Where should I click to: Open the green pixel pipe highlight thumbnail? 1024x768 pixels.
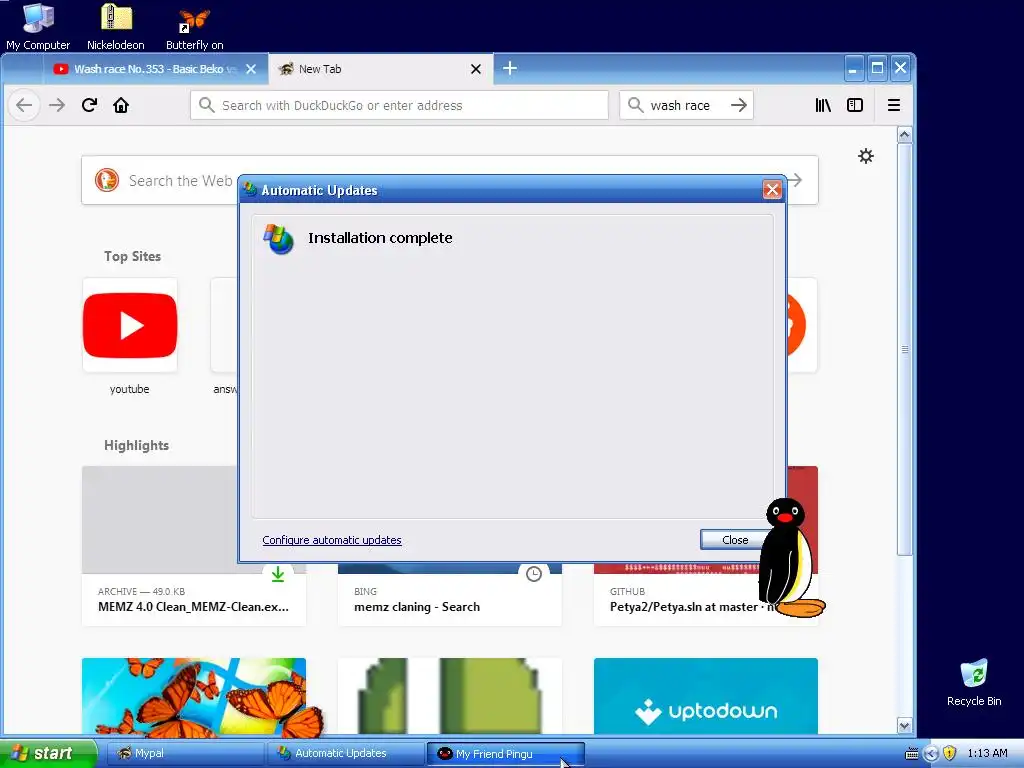(450, 696)
